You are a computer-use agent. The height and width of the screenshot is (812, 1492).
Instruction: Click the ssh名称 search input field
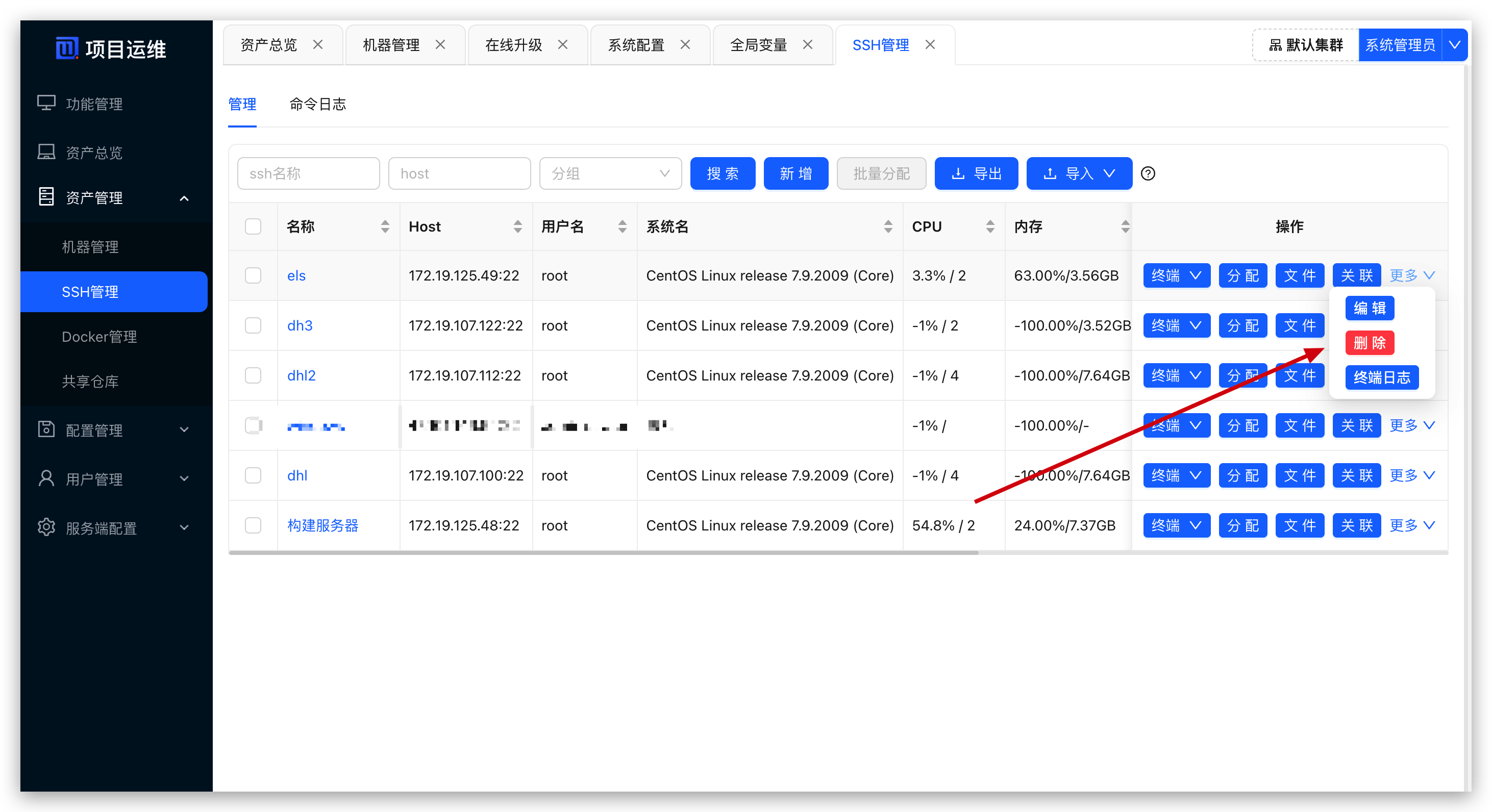pos(308,173)
